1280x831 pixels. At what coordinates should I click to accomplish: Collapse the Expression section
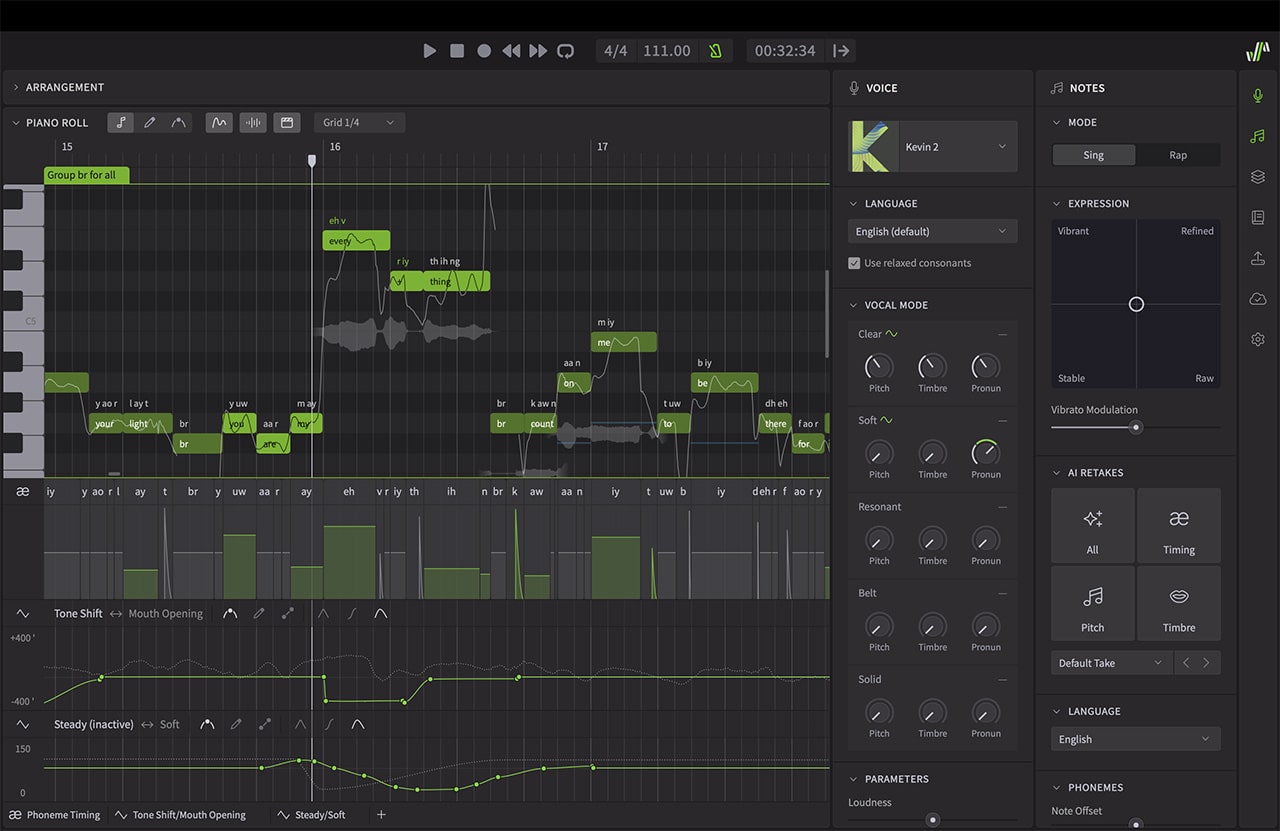pos(1057,204)
